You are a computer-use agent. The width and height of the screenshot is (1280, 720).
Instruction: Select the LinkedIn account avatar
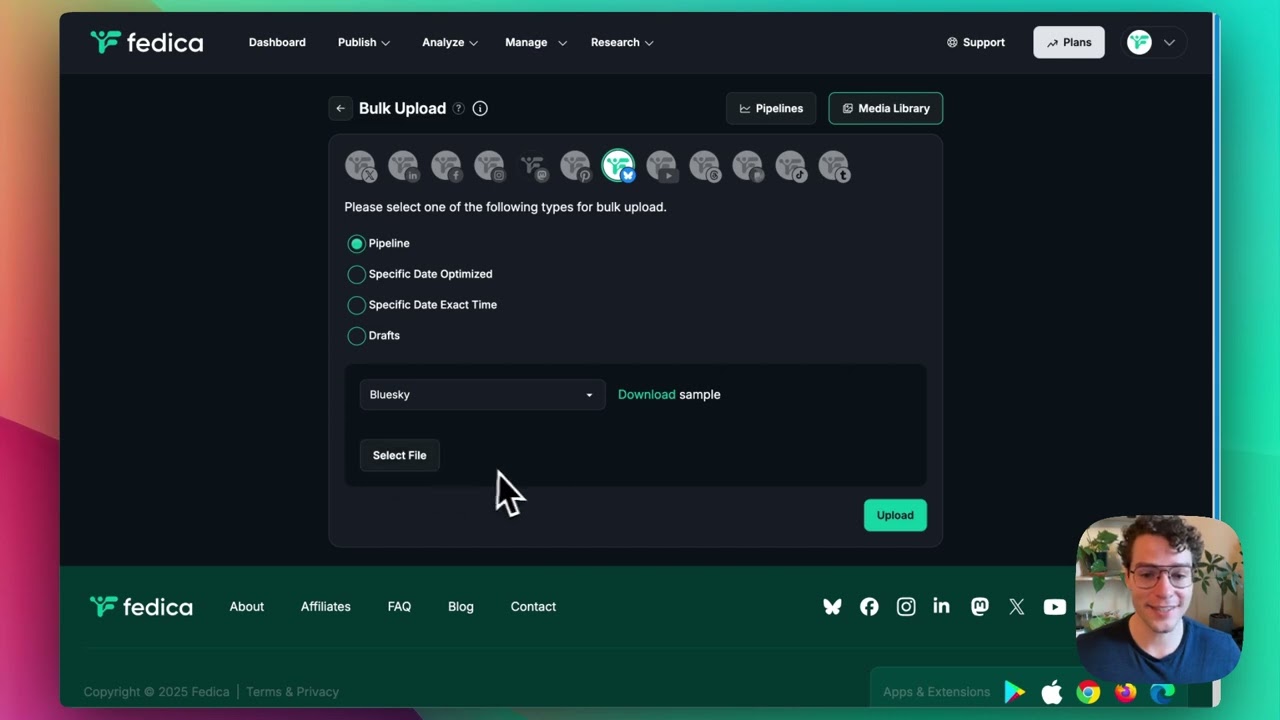click(403, 166)
